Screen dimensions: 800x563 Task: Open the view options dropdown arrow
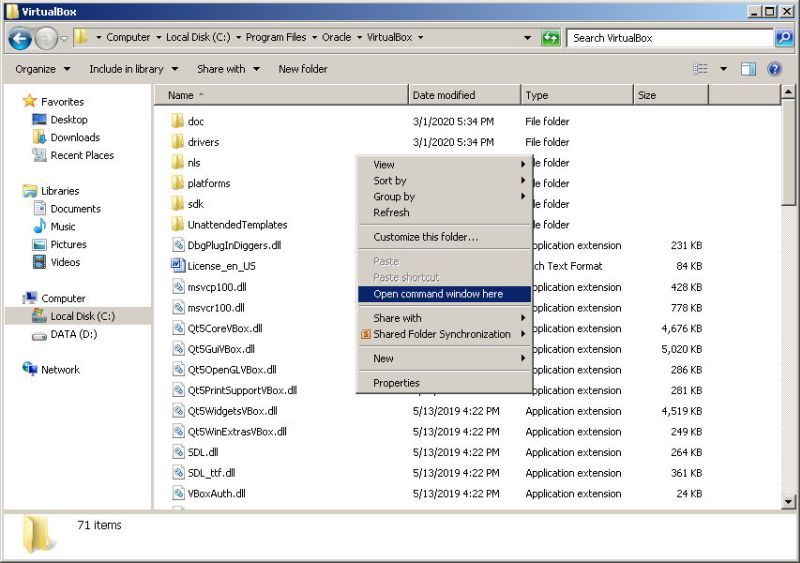(x=723, y=69)
